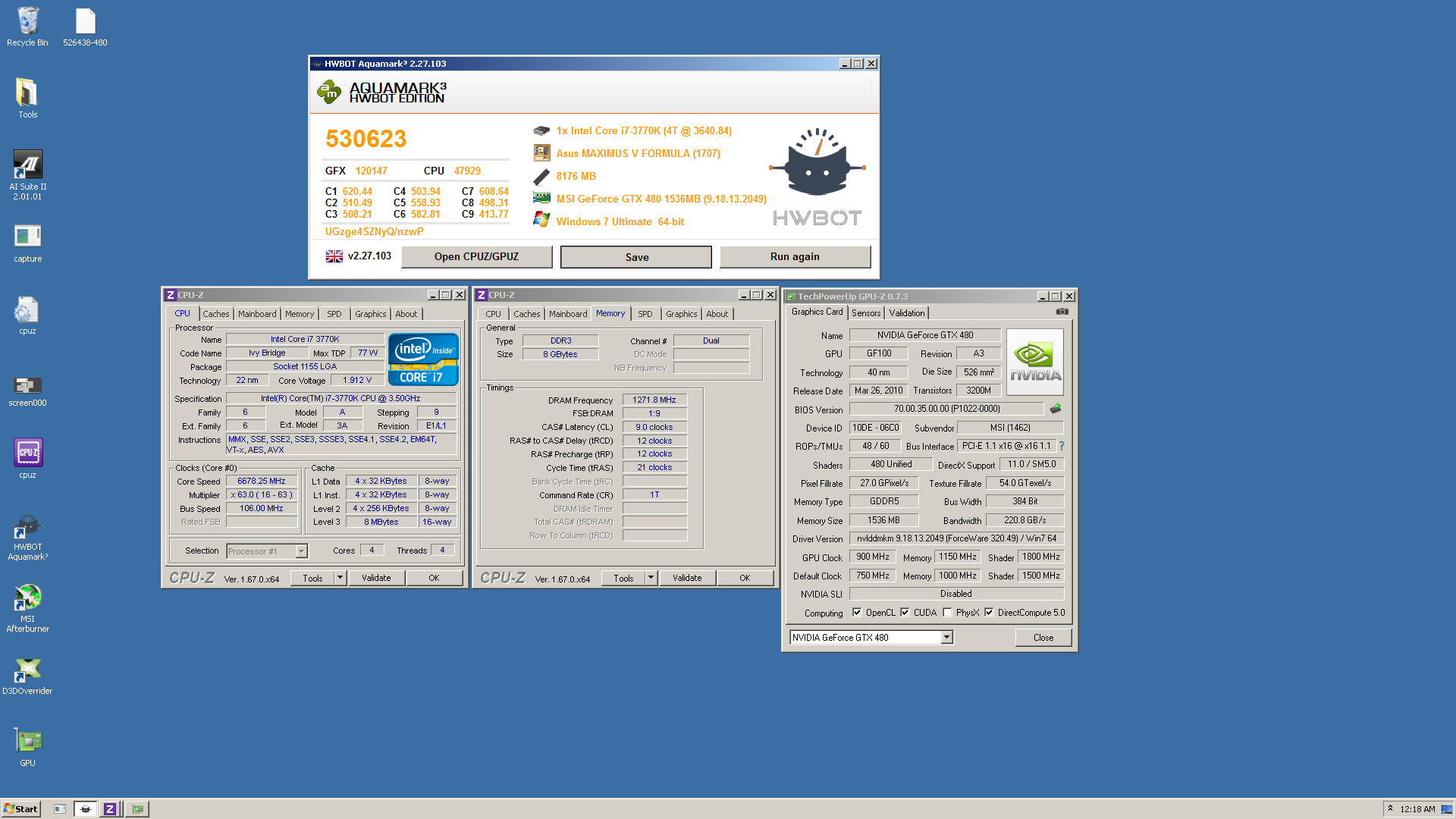Toggle the PhysX checkbox in GPU-Z
1456x819 pixels.
947,613
